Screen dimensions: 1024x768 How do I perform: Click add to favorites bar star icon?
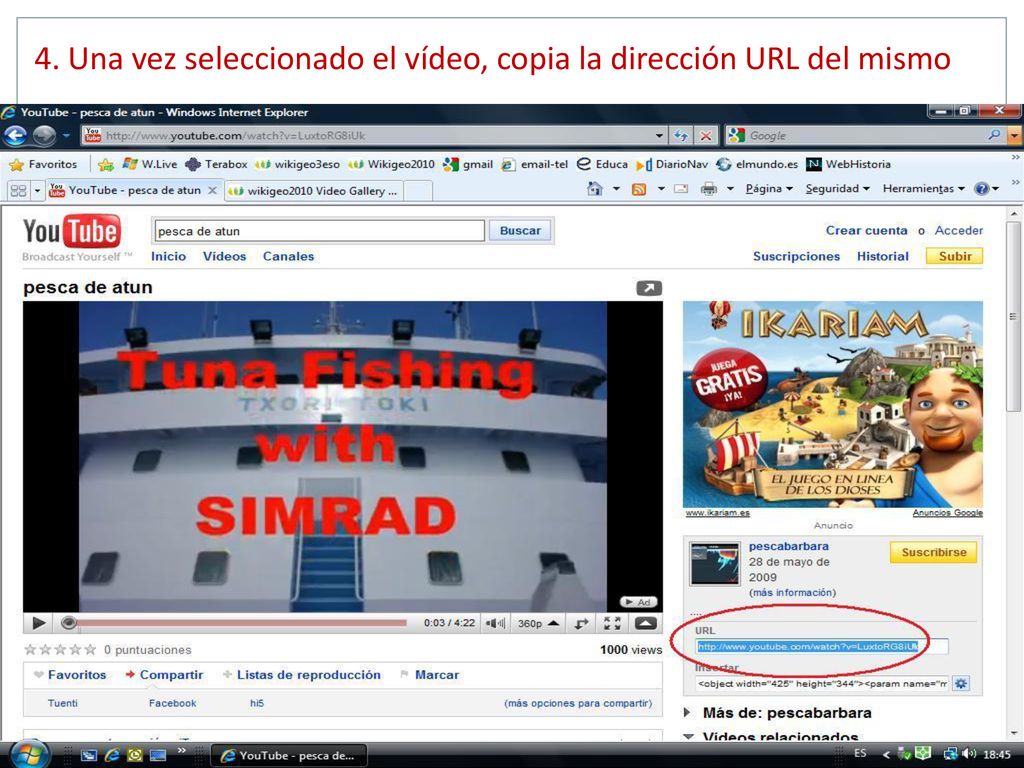(105, 165)
